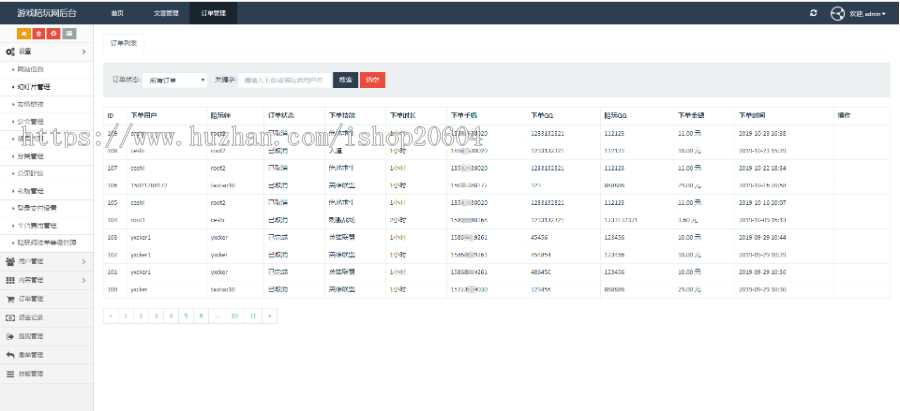Click the orange home shortcut icon
Screen dimensions: 900x411
[x=23, y=33]
